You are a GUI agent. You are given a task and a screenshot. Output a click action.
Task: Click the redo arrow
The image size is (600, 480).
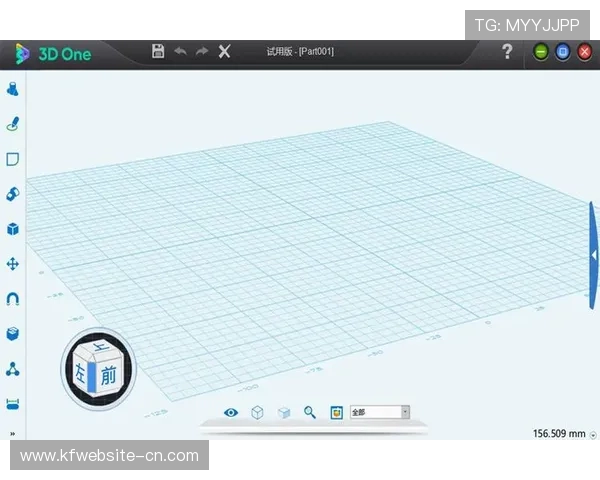[202, 51]
